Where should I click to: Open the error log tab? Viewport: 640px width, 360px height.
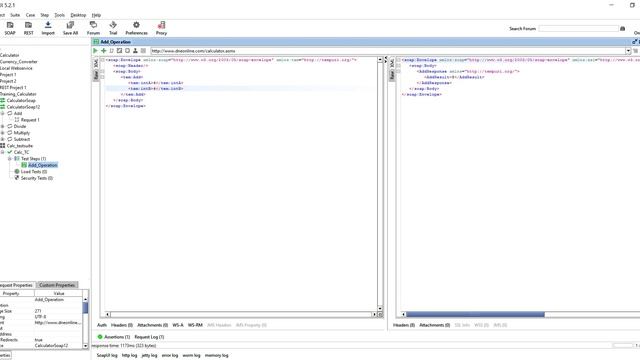click(170, 355)
